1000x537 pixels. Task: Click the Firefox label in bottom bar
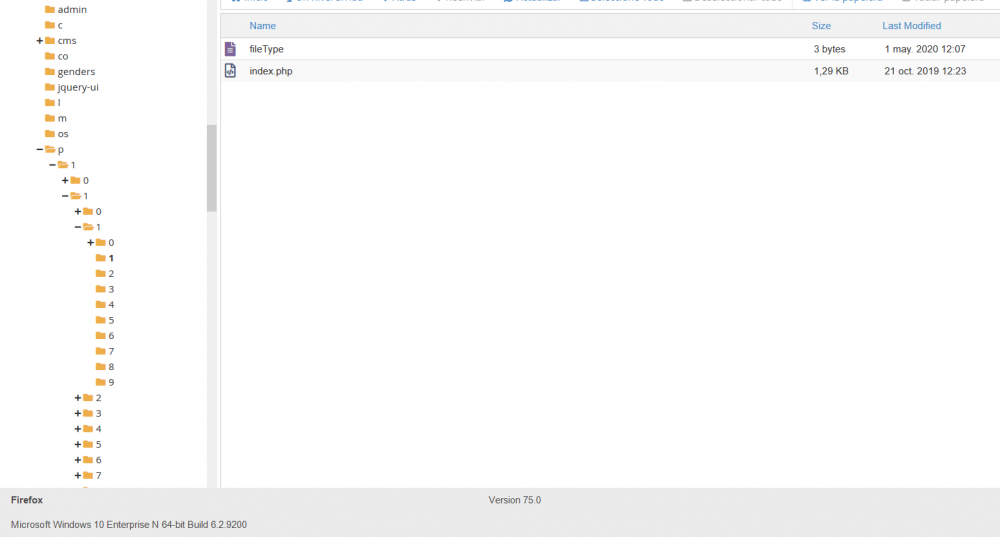27,500
